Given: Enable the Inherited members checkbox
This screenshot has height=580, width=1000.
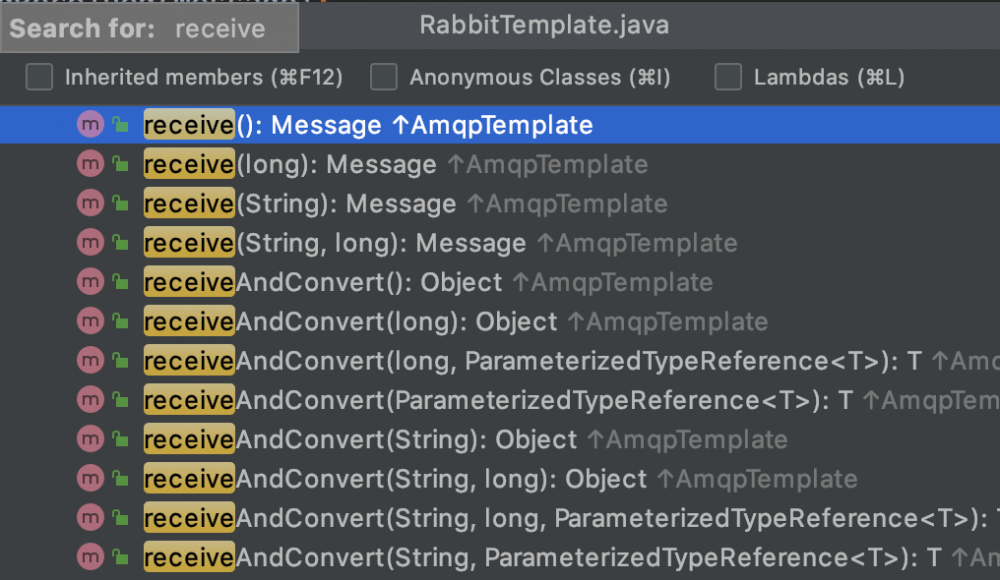Looking at the screenshot, I should pyautogui.click(x=39, y=77).
